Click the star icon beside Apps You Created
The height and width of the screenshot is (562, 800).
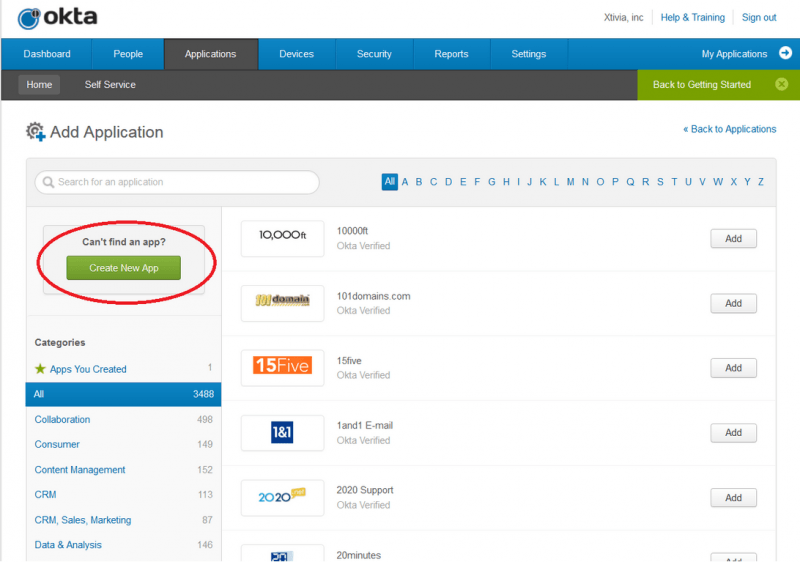pos(40,368)
